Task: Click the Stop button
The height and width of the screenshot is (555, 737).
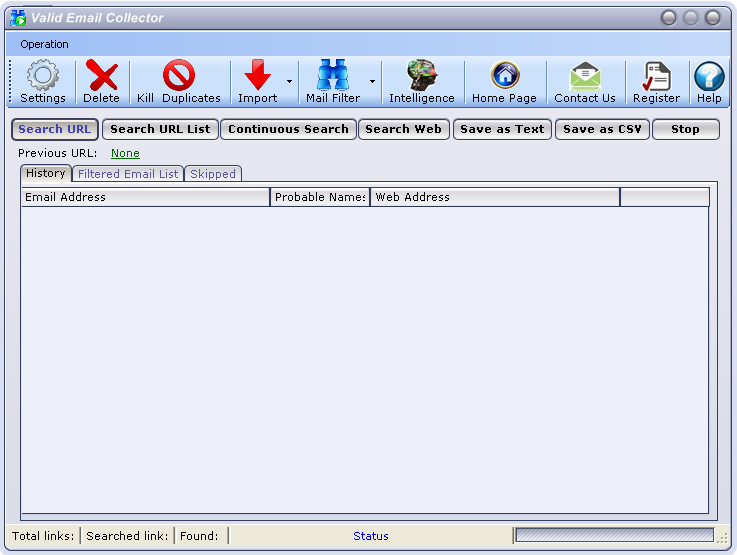Action: pyautogui.click(x=686, y=129)
